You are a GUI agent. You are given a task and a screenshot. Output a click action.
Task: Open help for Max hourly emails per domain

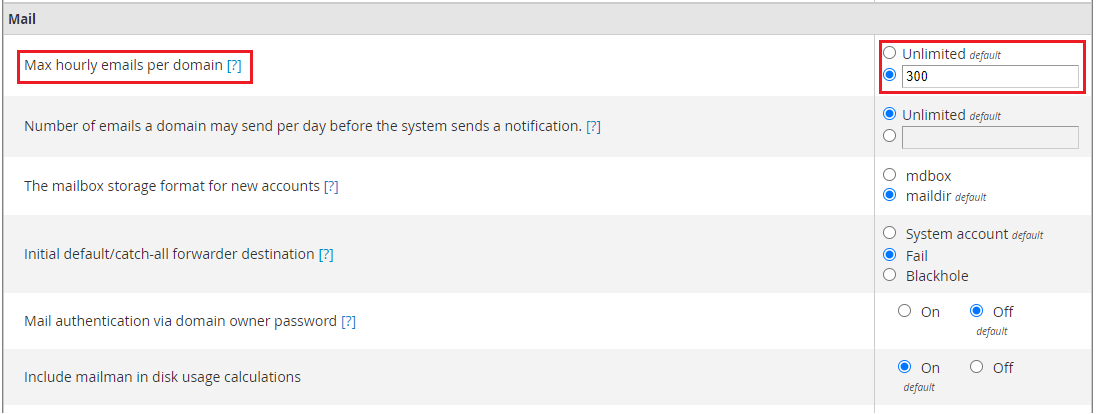[234, 66]
